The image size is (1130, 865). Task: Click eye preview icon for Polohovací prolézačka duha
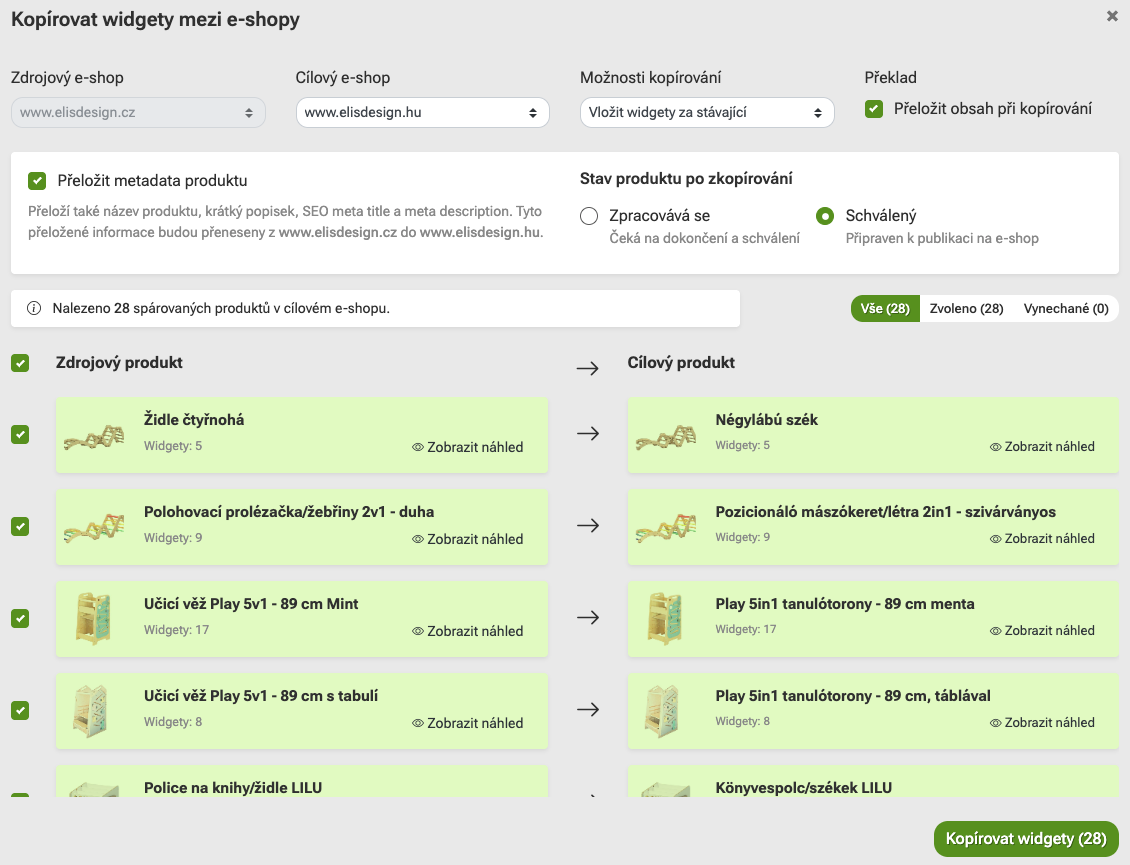point(418,539)
